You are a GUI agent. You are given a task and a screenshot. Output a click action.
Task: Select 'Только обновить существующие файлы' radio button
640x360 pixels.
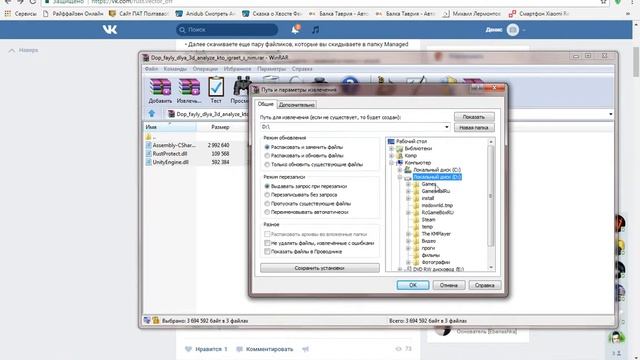coord(267,164)
